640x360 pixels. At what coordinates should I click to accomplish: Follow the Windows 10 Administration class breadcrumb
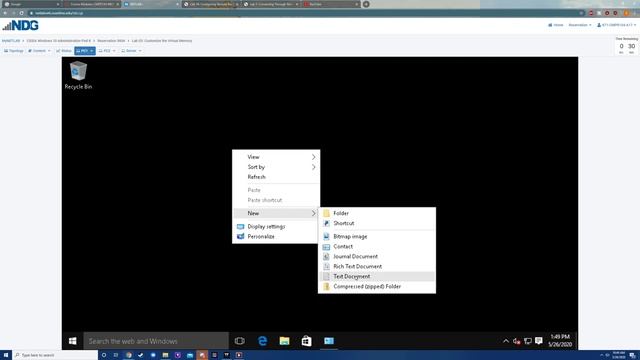(x=59, y=41)
